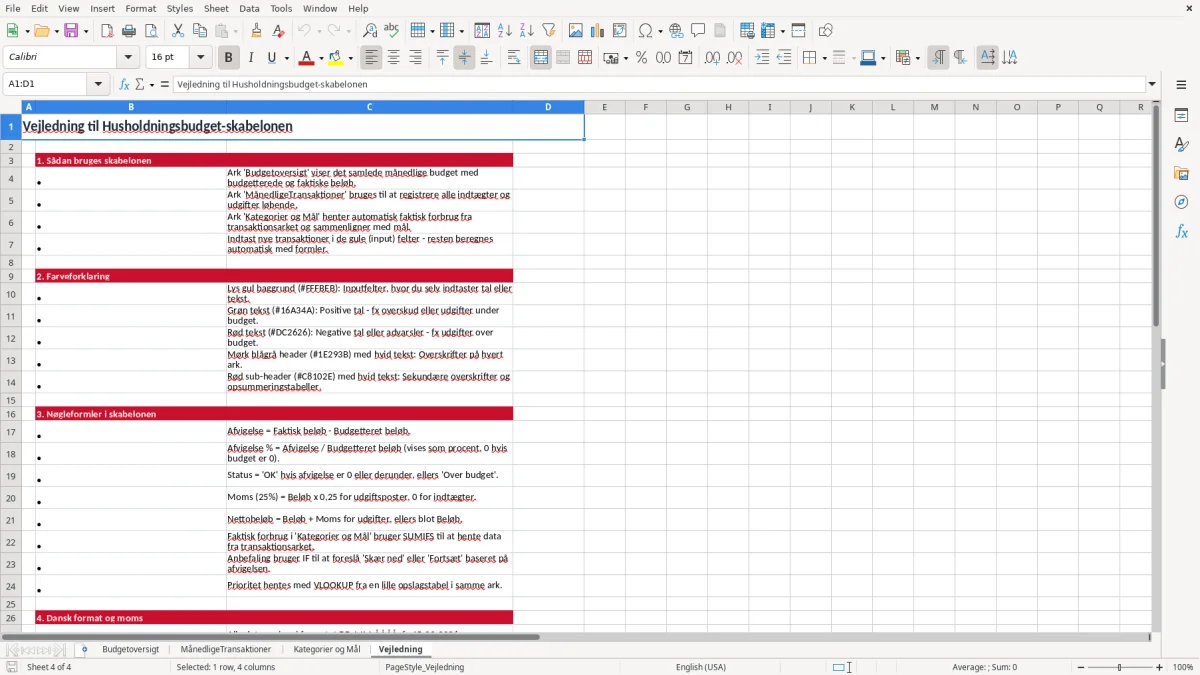Open background highlighting color dropdown arrow
This screenshot has width=1200, height=675.
tap(350, 58)
